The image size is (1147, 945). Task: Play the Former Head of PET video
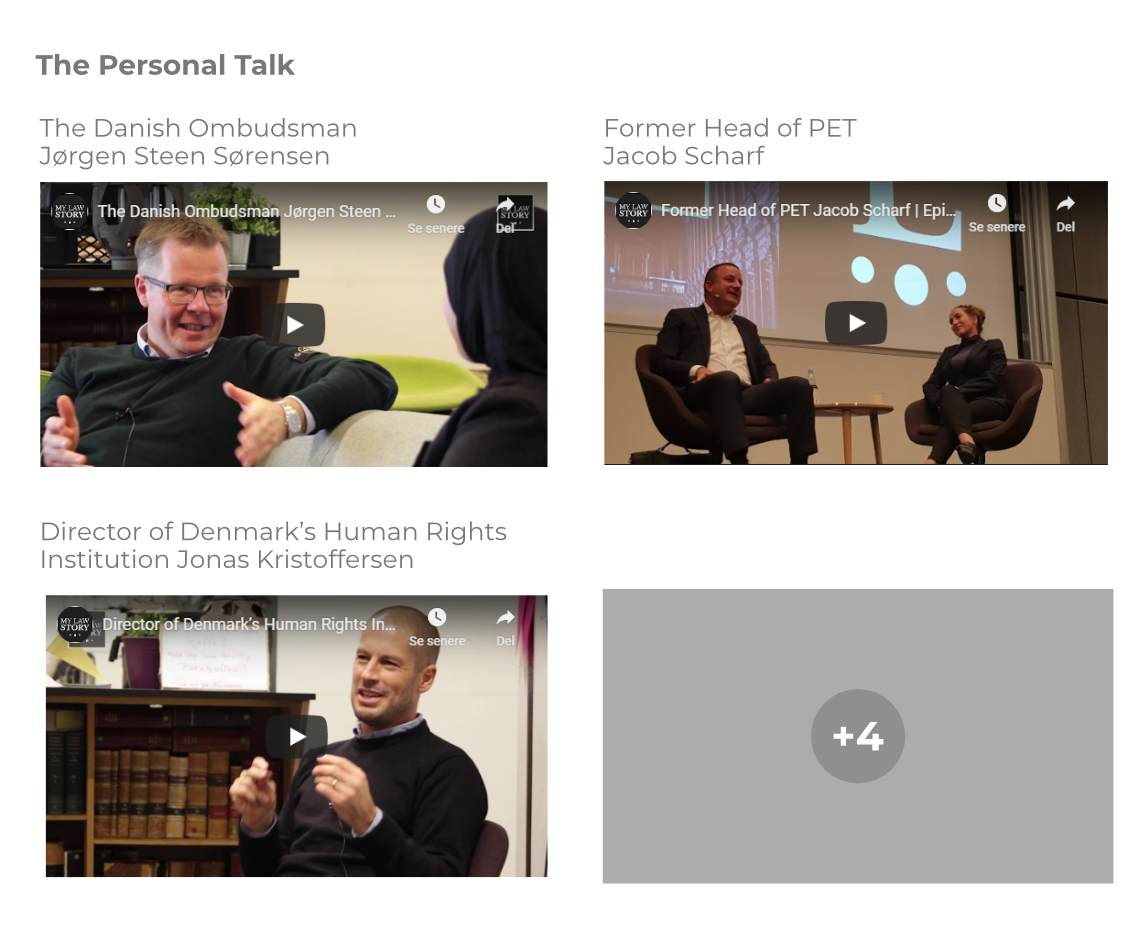(x=856, y=323)
